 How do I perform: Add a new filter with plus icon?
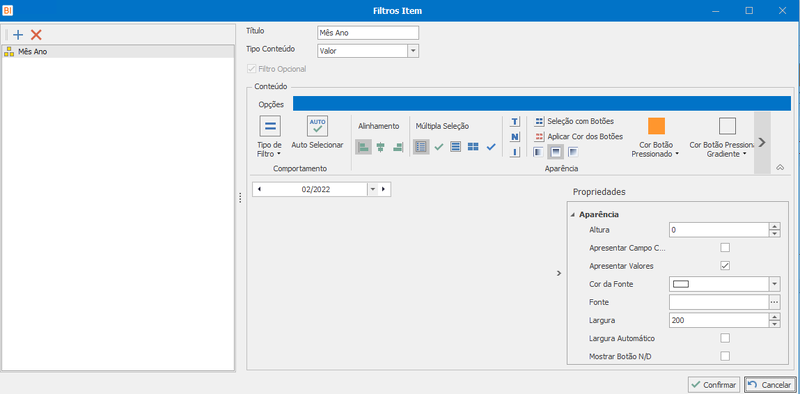click(18, 35)
